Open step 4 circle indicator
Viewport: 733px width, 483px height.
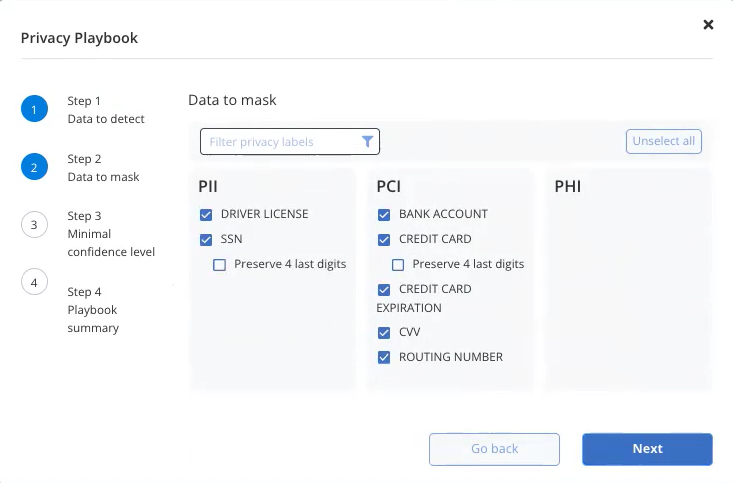pos(34,282)
